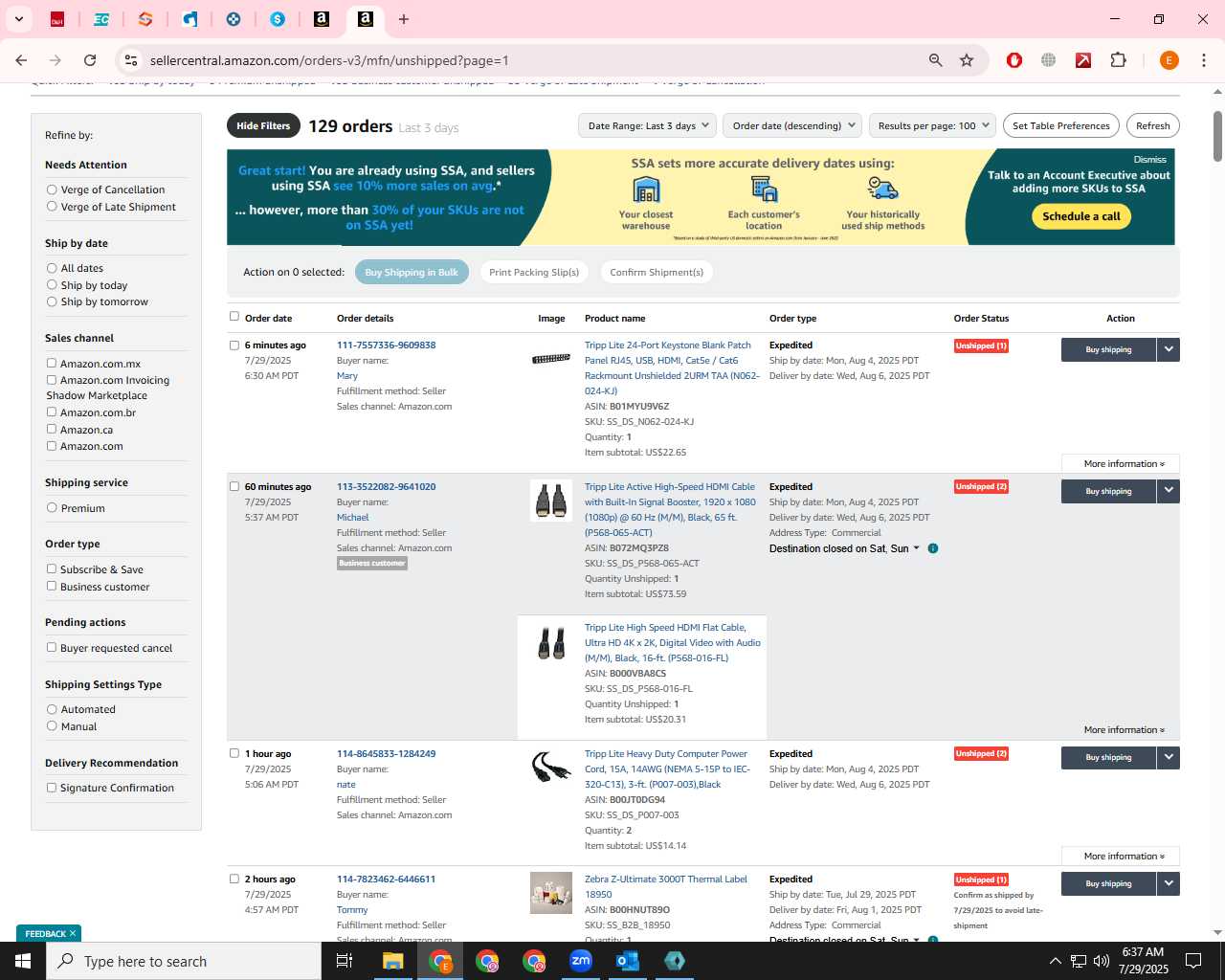Expand Buy shipping arrow for order 114-7823462-6446611
This screenshot has width=1225, height=980.
pos(1169,883)
